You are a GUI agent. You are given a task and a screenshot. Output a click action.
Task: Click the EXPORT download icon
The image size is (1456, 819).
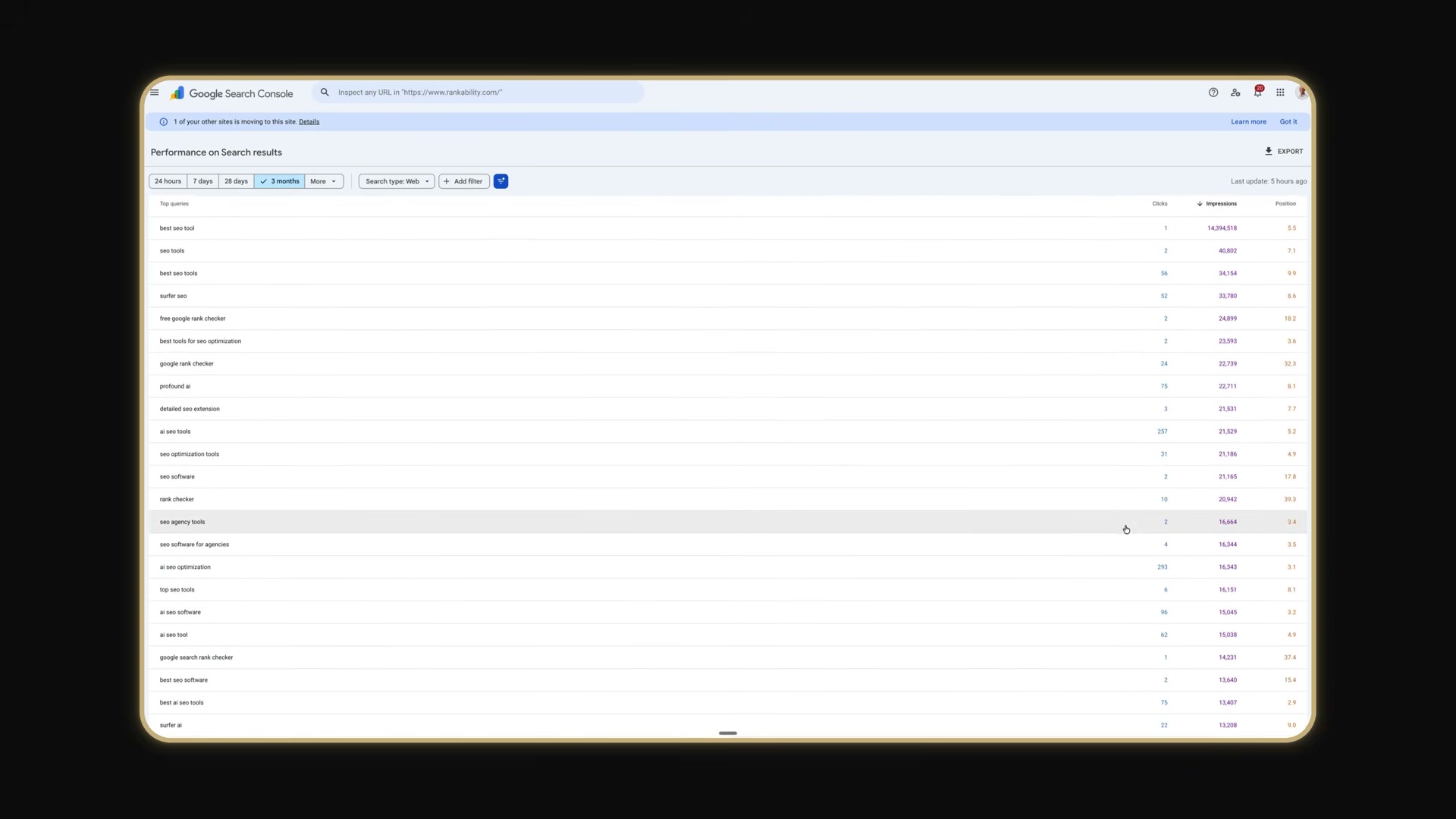(1269, 151)
